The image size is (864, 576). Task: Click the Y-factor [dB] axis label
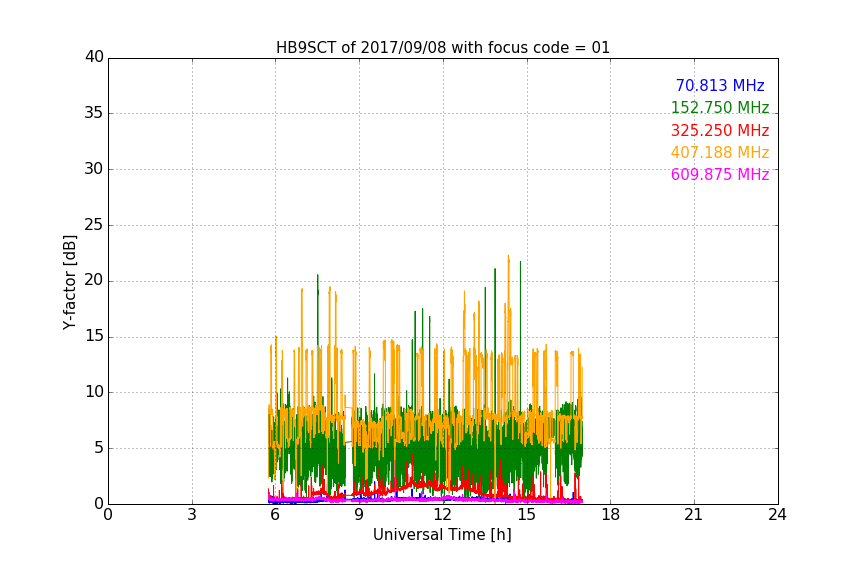click(x=69, y=282)
